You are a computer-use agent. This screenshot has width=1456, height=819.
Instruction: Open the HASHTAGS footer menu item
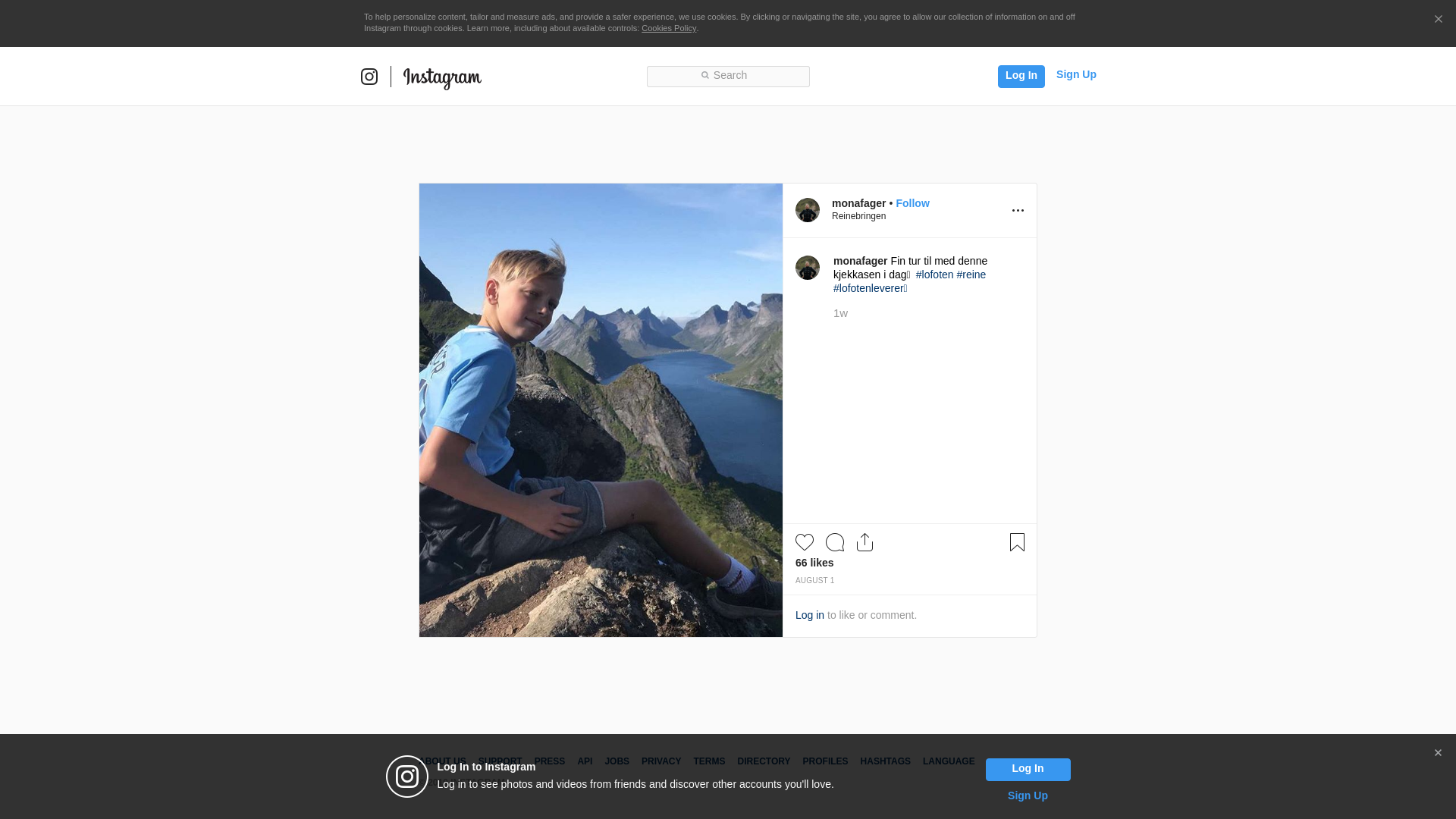click(x=885, y=761)
